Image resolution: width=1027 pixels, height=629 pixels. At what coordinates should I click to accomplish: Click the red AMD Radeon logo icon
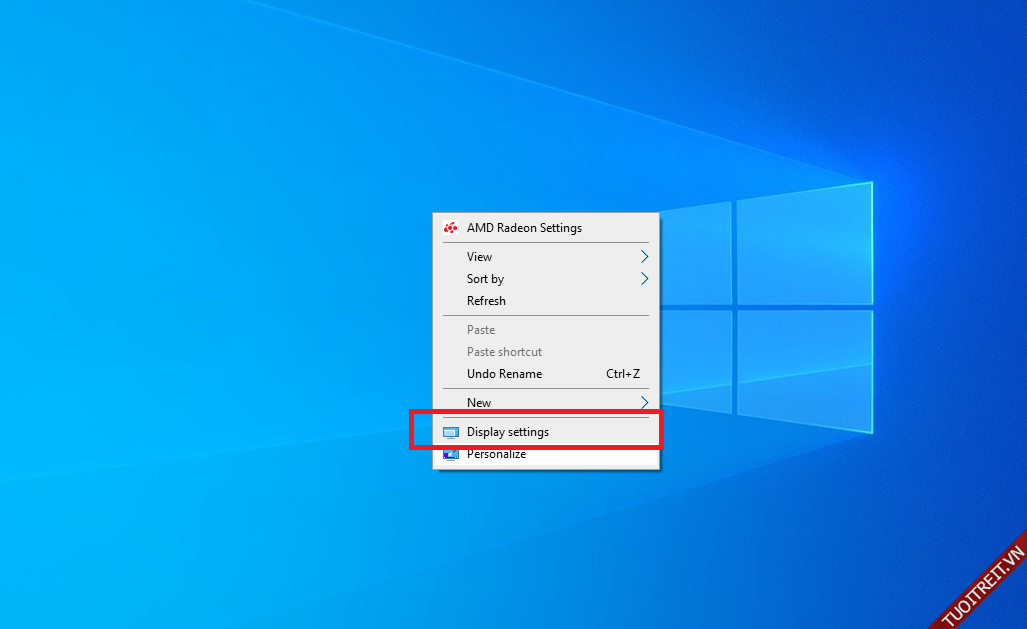451,228
